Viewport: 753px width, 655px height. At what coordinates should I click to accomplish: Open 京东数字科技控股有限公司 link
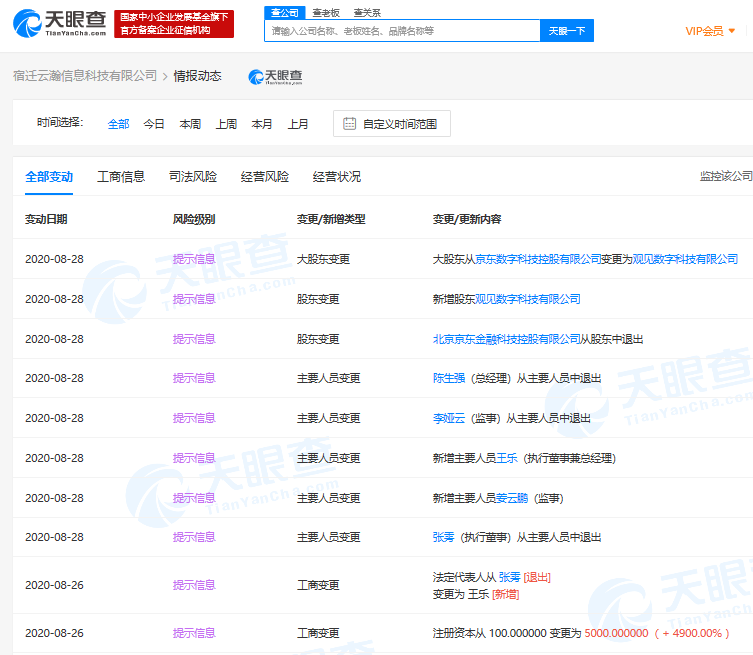(x=538, y=259)
